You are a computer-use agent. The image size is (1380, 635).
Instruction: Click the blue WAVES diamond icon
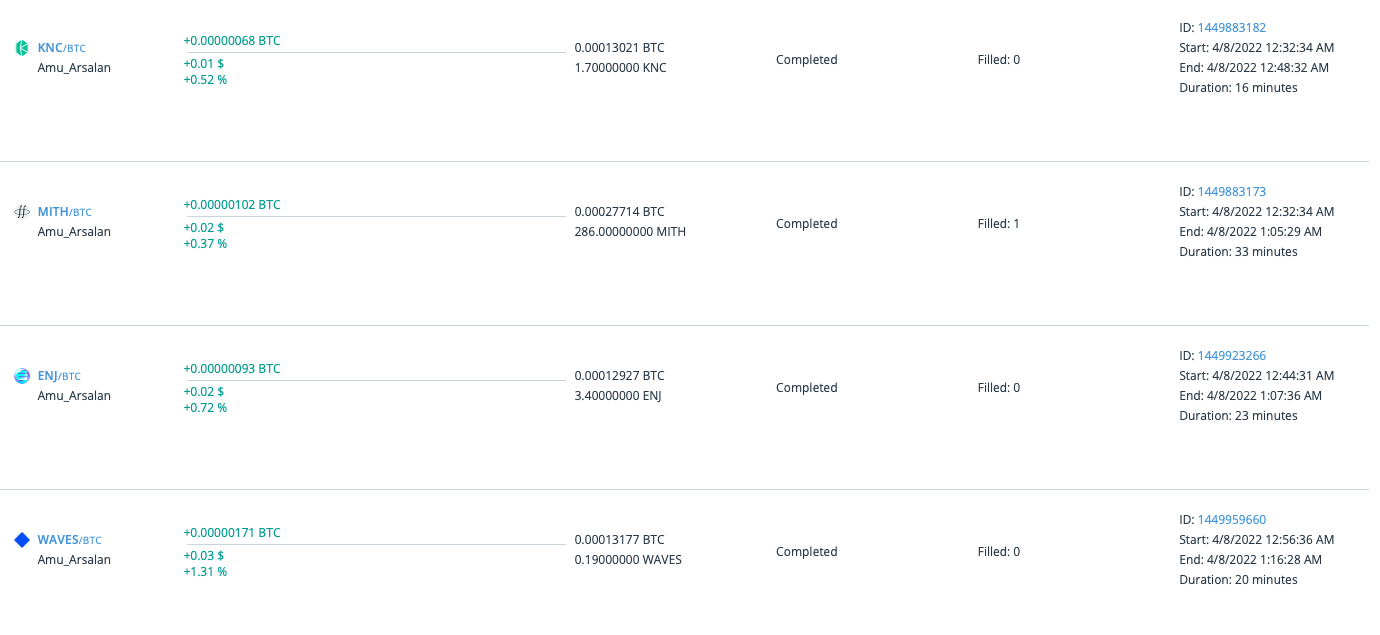[x=22, y=540]
